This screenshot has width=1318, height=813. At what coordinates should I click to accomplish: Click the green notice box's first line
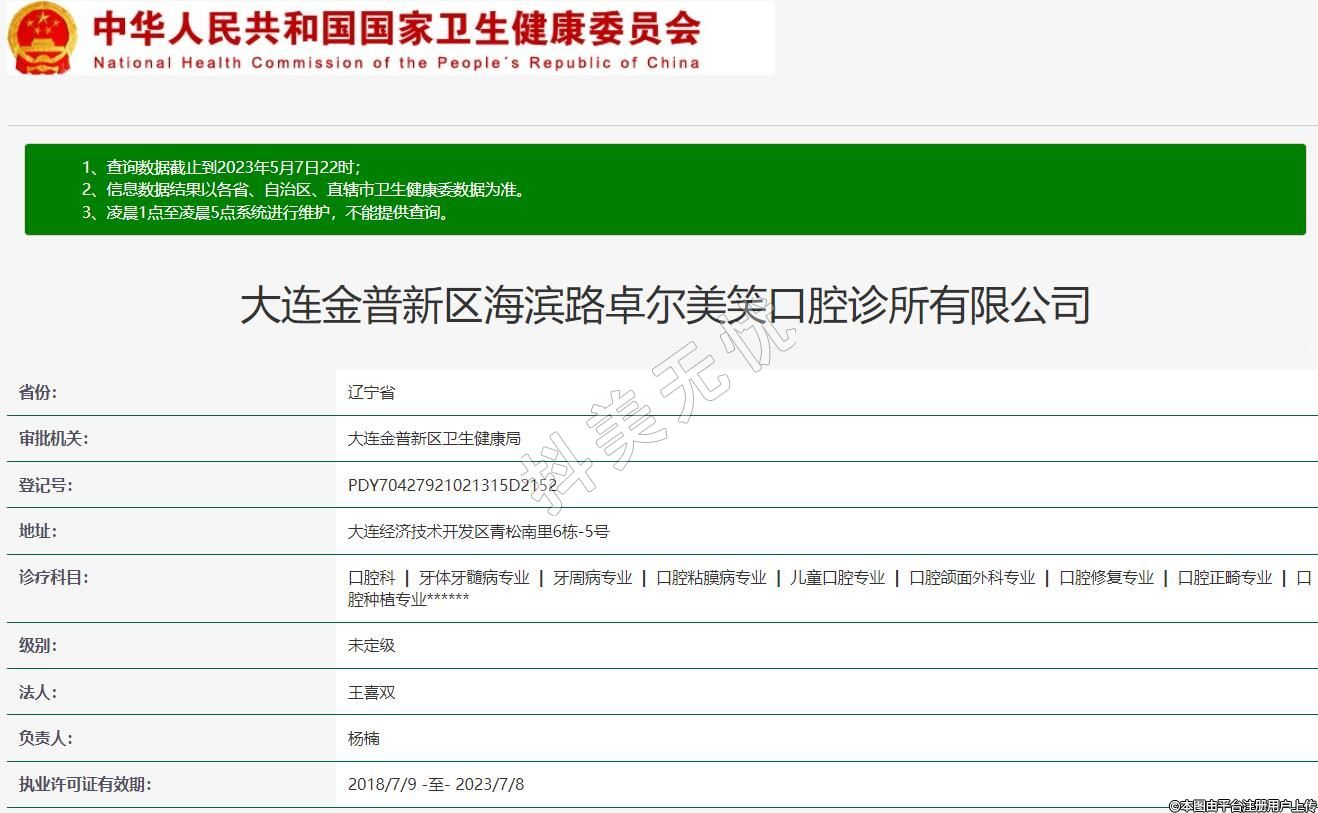tap(221, 167)
